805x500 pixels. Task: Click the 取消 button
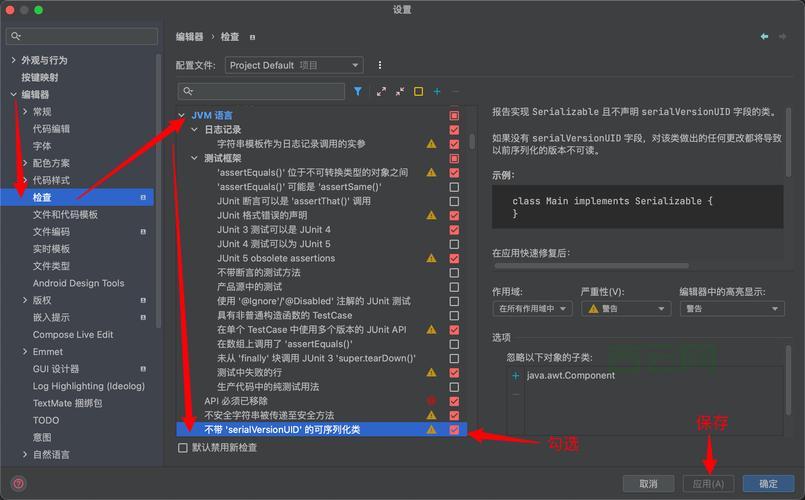pyautogui.click(x=648, y=484)
